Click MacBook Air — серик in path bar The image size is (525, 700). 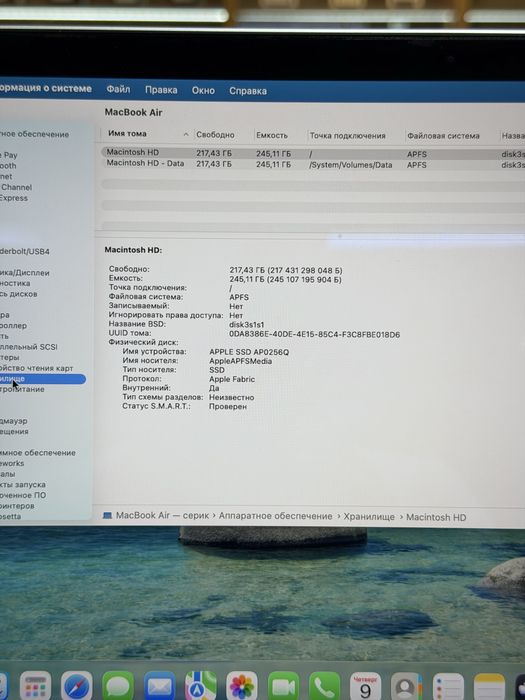(x=162, y=515)
